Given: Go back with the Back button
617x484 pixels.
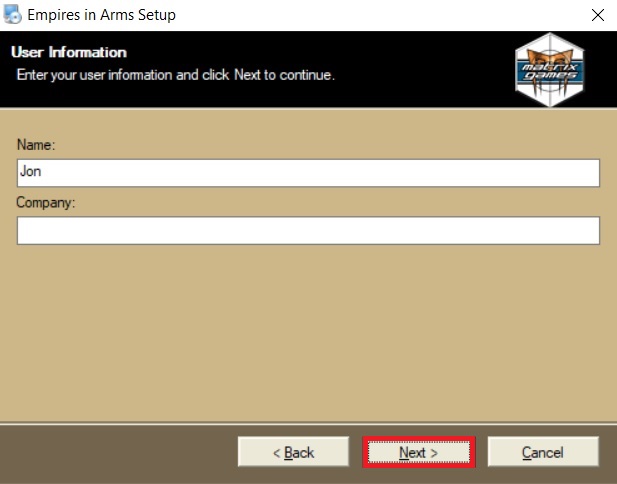Looking at the screenshot, I should pos(293,452).
